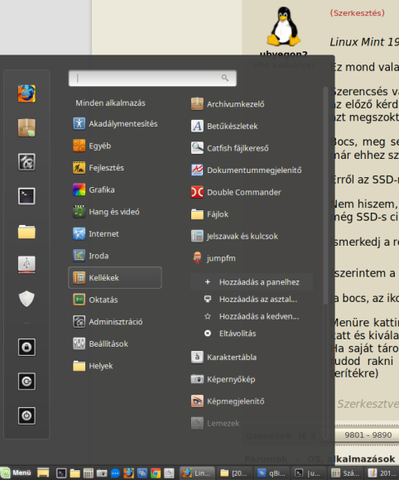Screen dimensions: 399x480
Task: Click the 9801 - 9890 page range
Action: [368, 435]
